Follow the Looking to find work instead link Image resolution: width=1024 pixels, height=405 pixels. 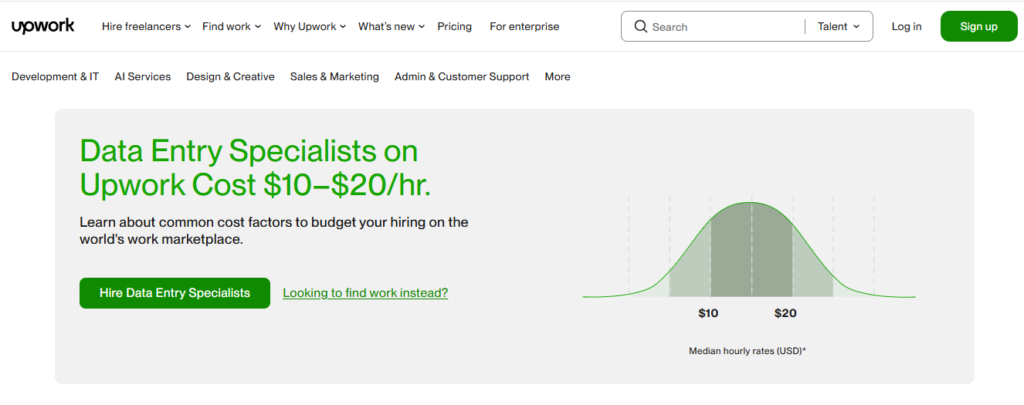pyautogui.click(x=365, y=293)
